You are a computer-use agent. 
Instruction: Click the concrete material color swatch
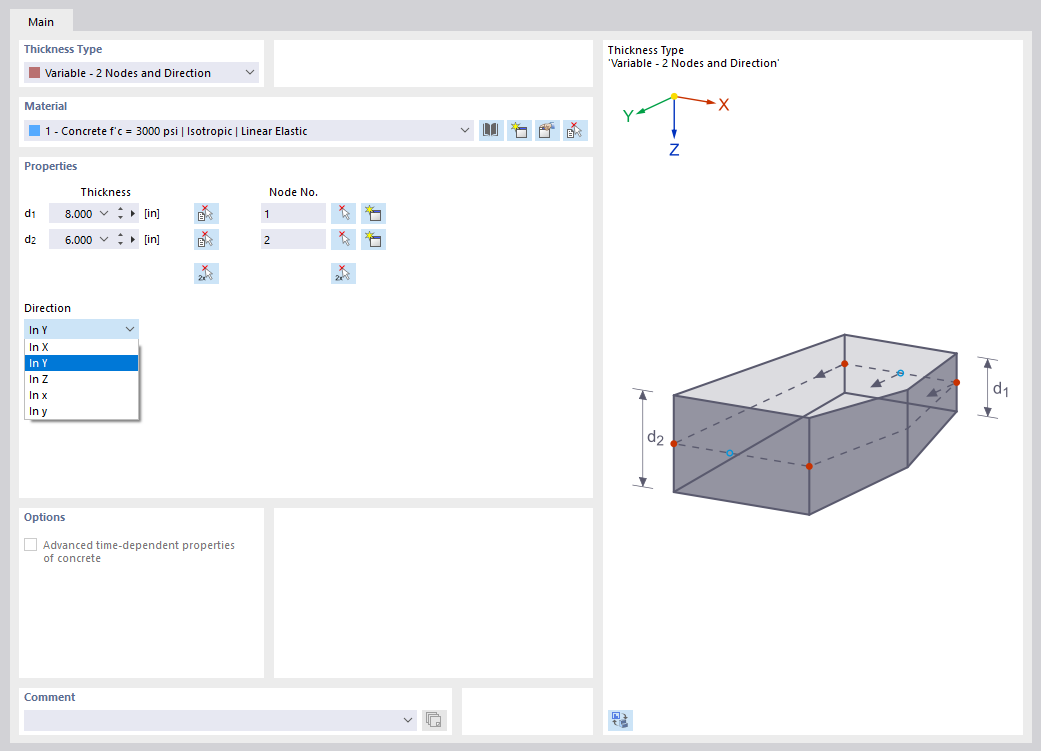(x=34, y=129)
